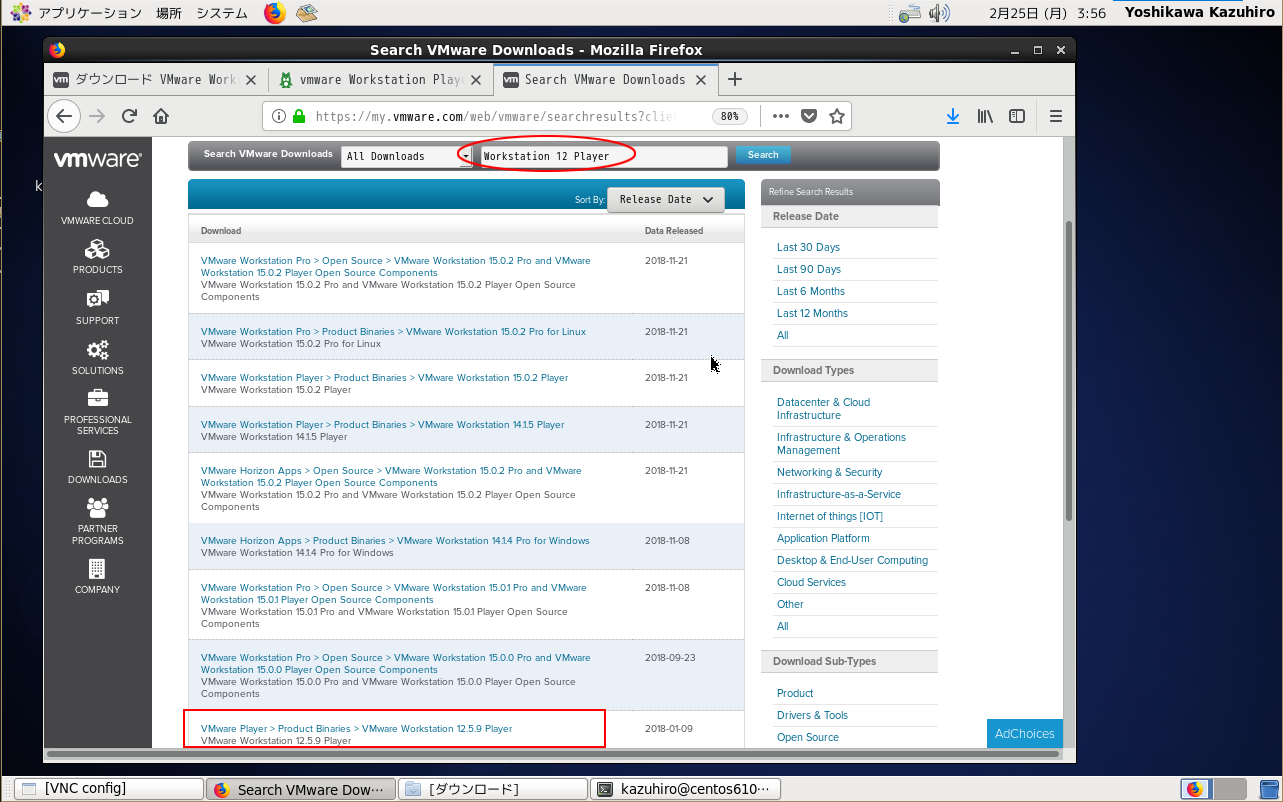Click the Firefox reload page icon
Image resolution: width=1283 pixels, height=802 pixels.
click(x=129, y=116)
